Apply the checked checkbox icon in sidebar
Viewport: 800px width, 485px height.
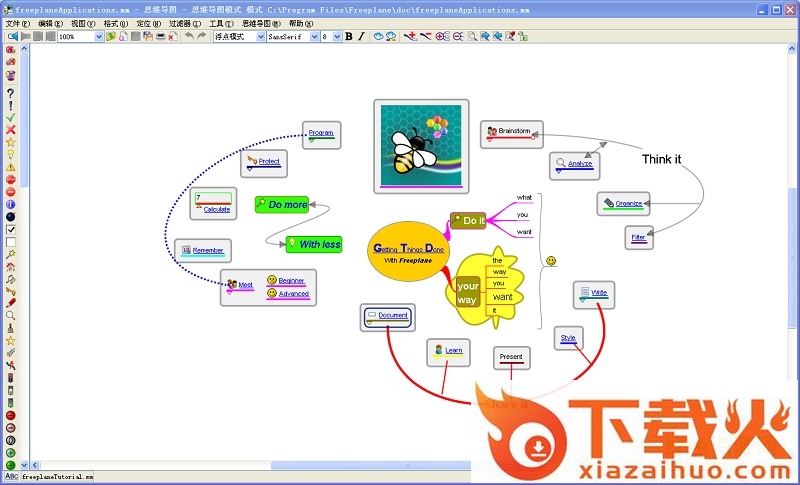click(x=10, y=229)
